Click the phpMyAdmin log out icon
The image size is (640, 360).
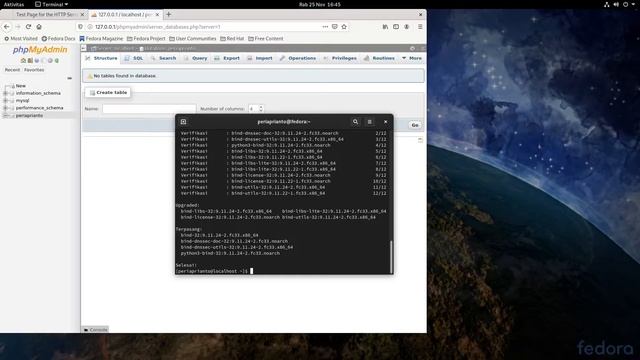[30, 60]
